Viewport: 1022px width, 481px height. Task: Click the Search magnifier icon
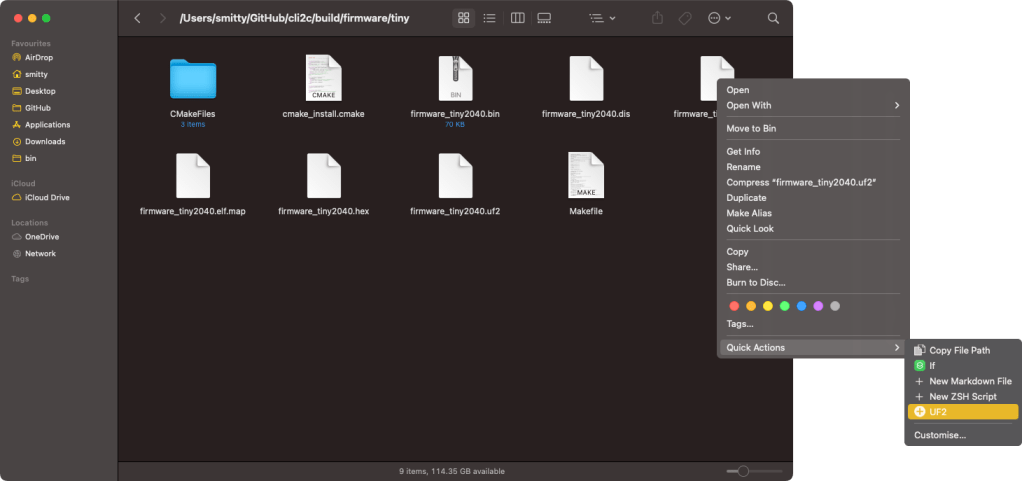(x=773, y=18)
